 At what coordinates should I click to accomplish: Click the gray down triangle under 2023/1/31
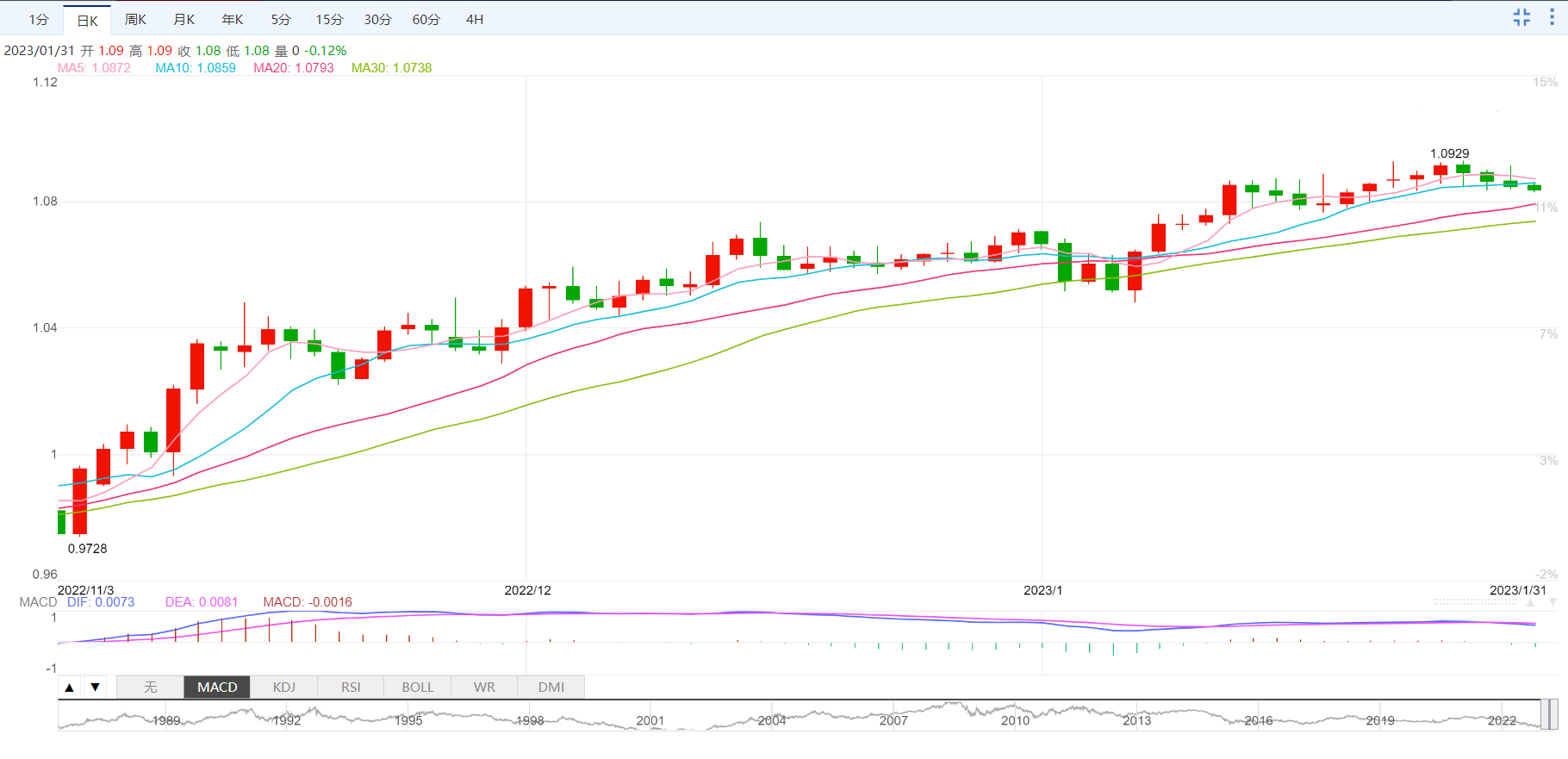1552,603
